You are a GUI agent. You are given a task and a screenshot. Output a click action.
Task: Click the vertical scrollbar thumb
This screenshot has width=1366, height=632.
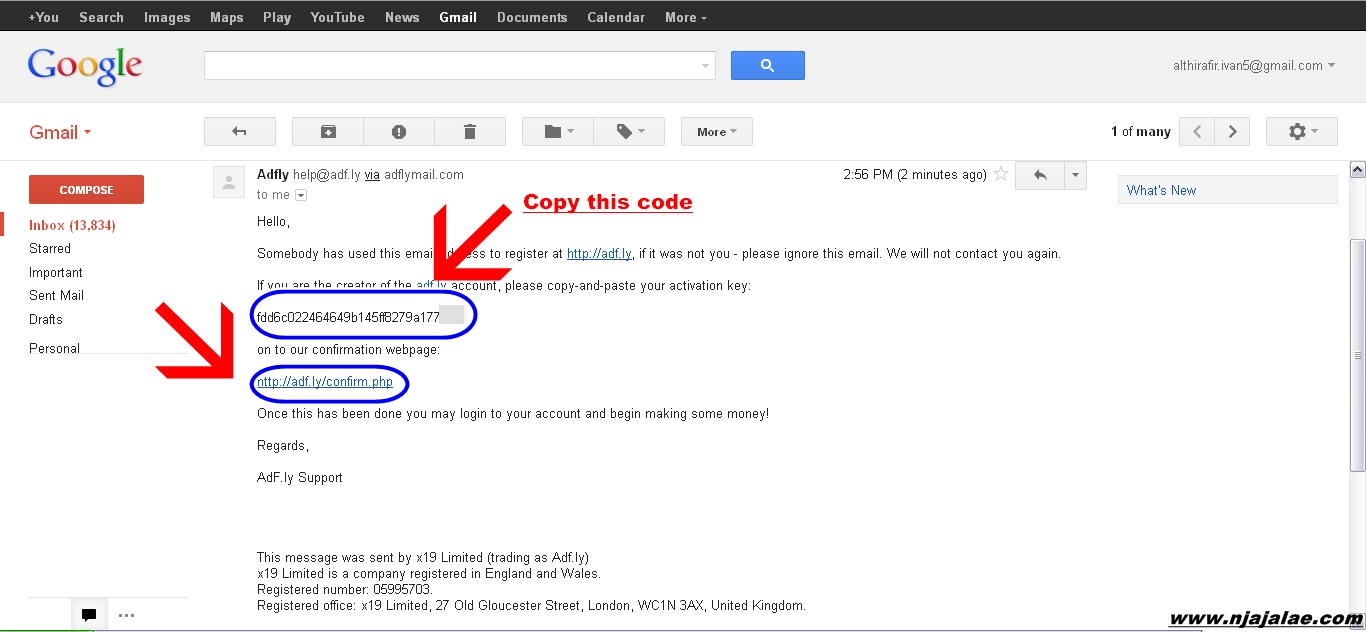click(1357, 355)
